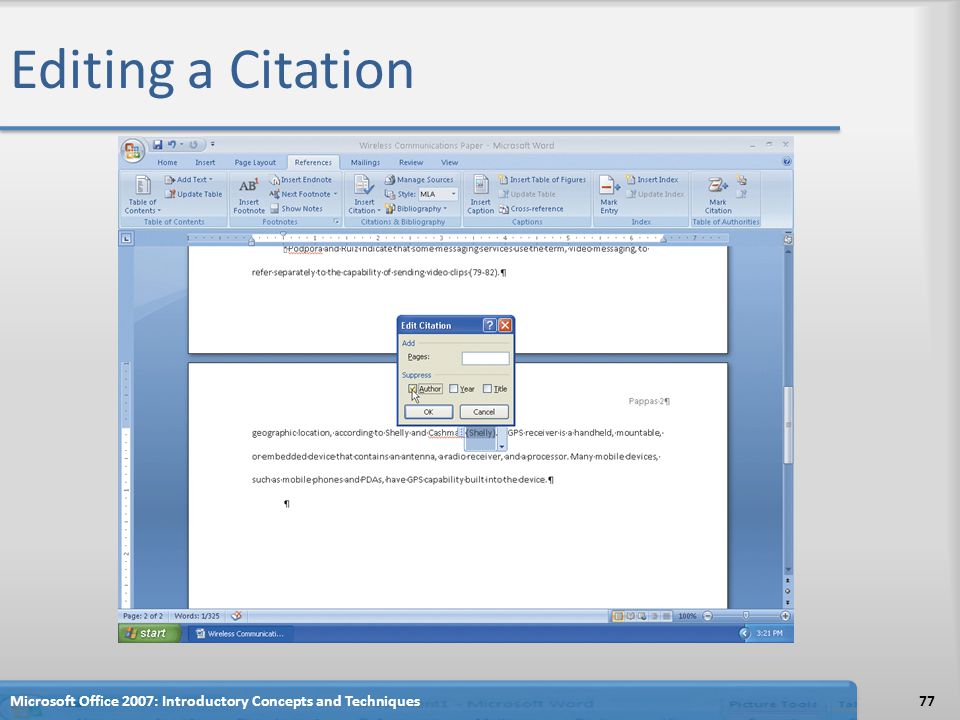Click Show Notes
960x720 pixels.
(296, 209)
